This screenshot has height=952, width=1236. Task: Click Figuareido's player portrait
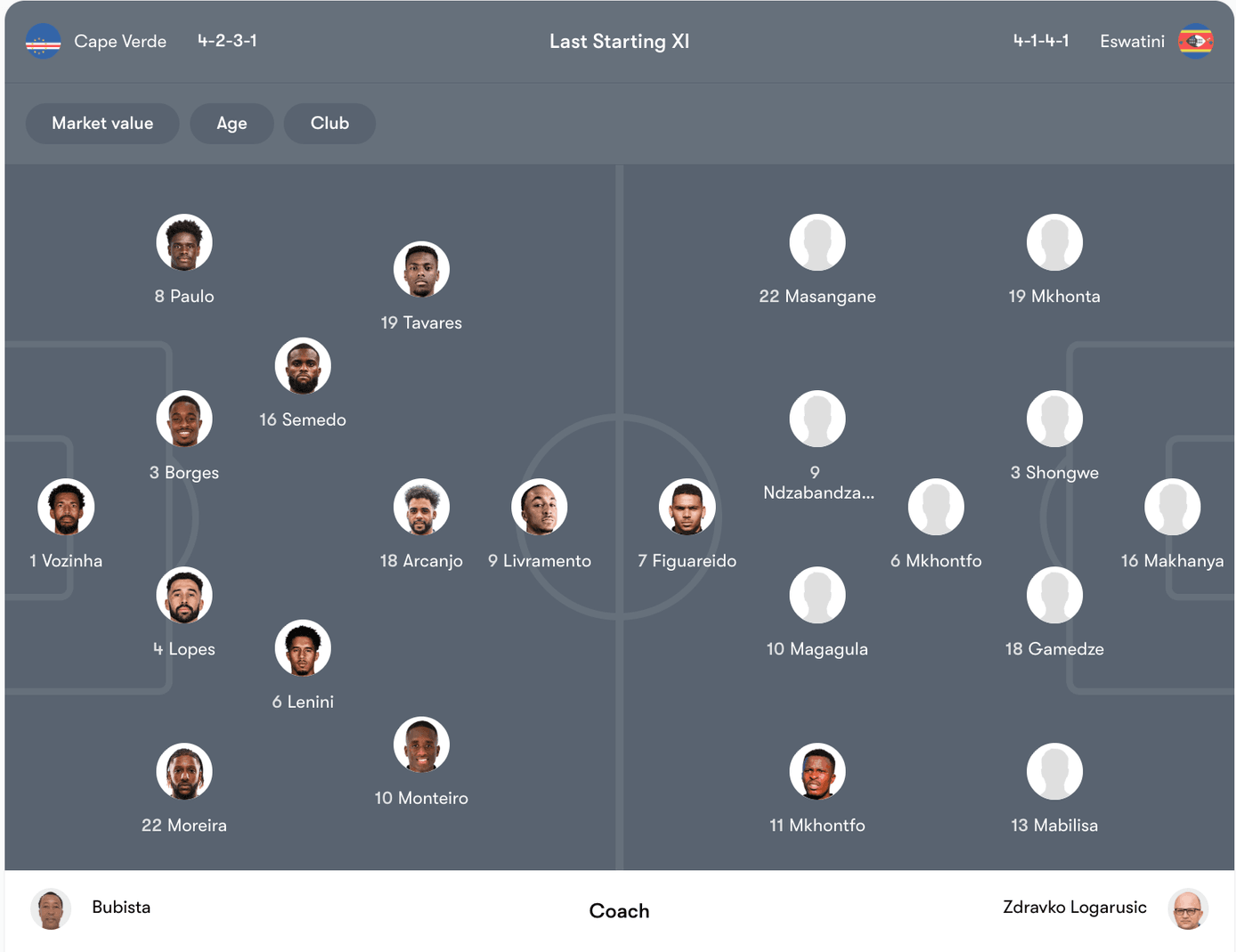click(687, 507)
